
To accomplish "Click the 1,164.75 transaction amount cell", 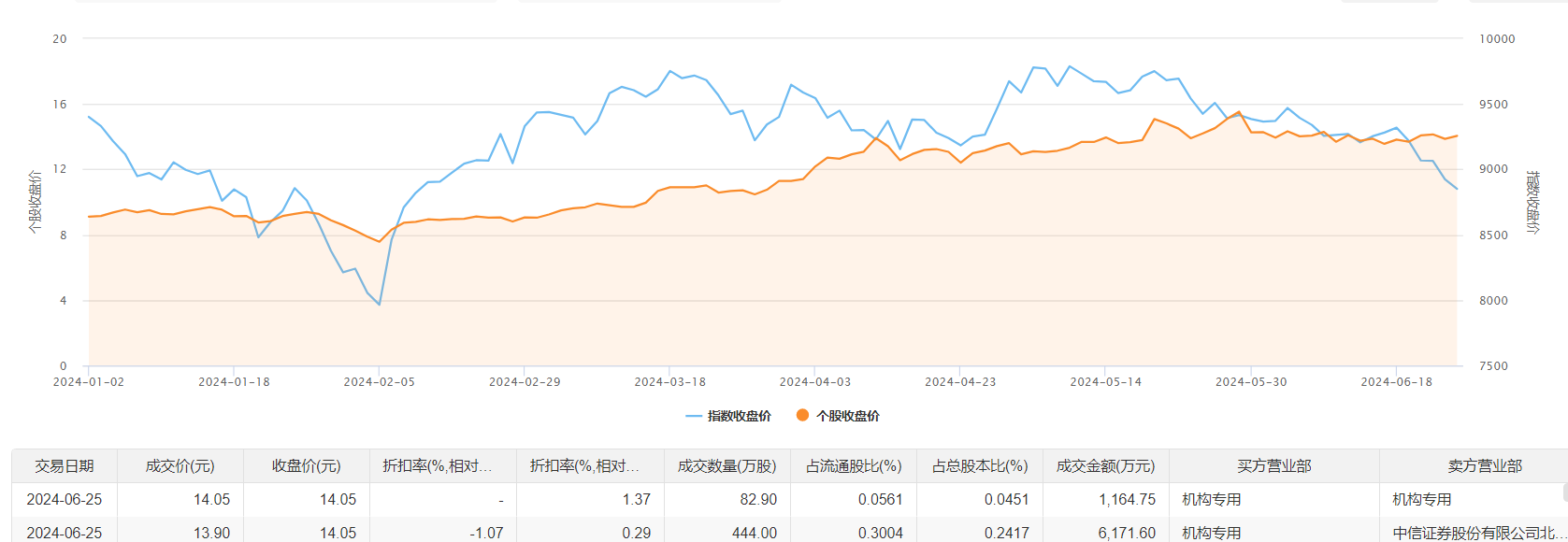I will [x=1127, y=500].
